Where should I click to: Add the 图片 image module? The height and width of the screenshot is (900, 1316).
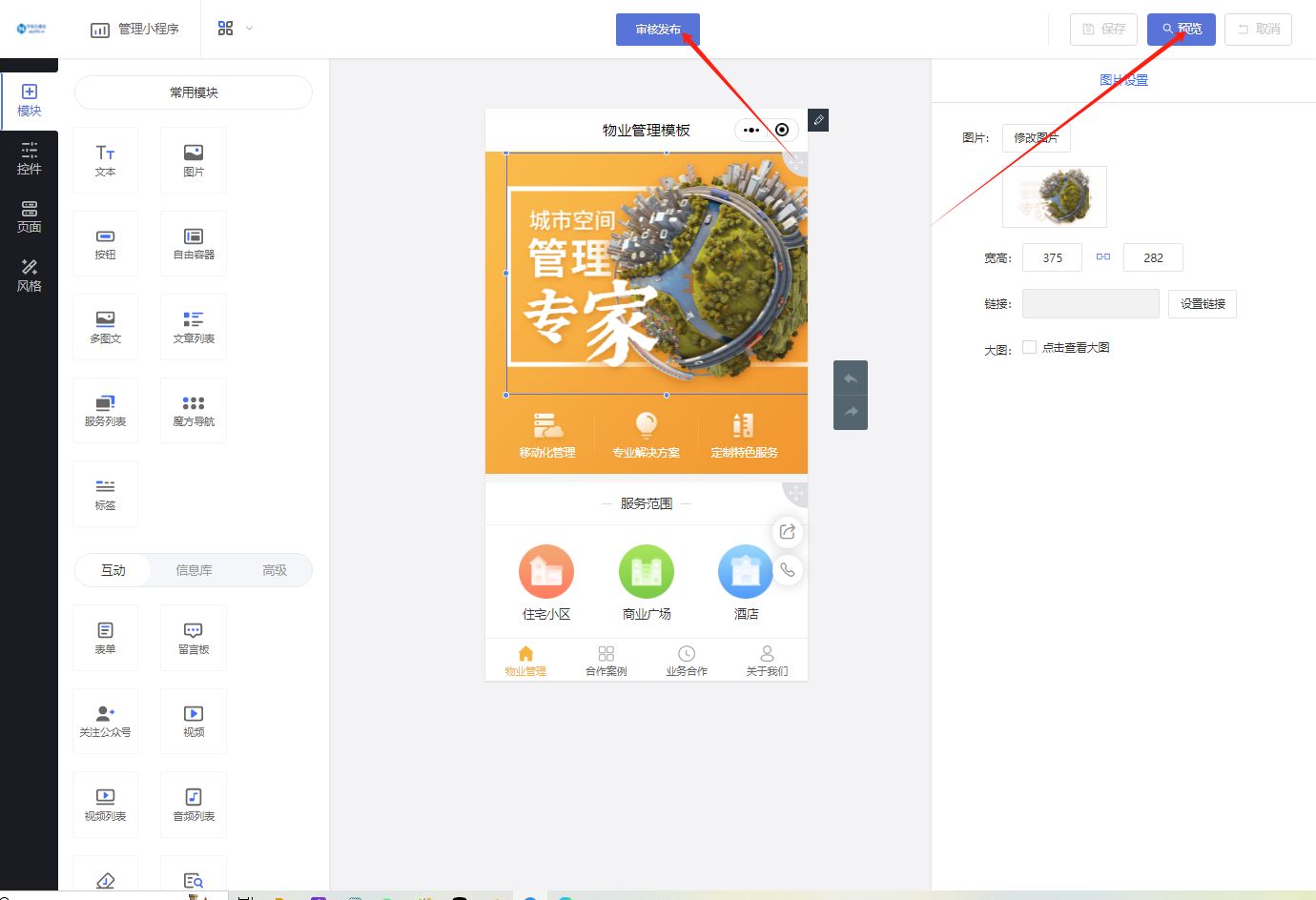pyautogui.click(x=194, y=160)
